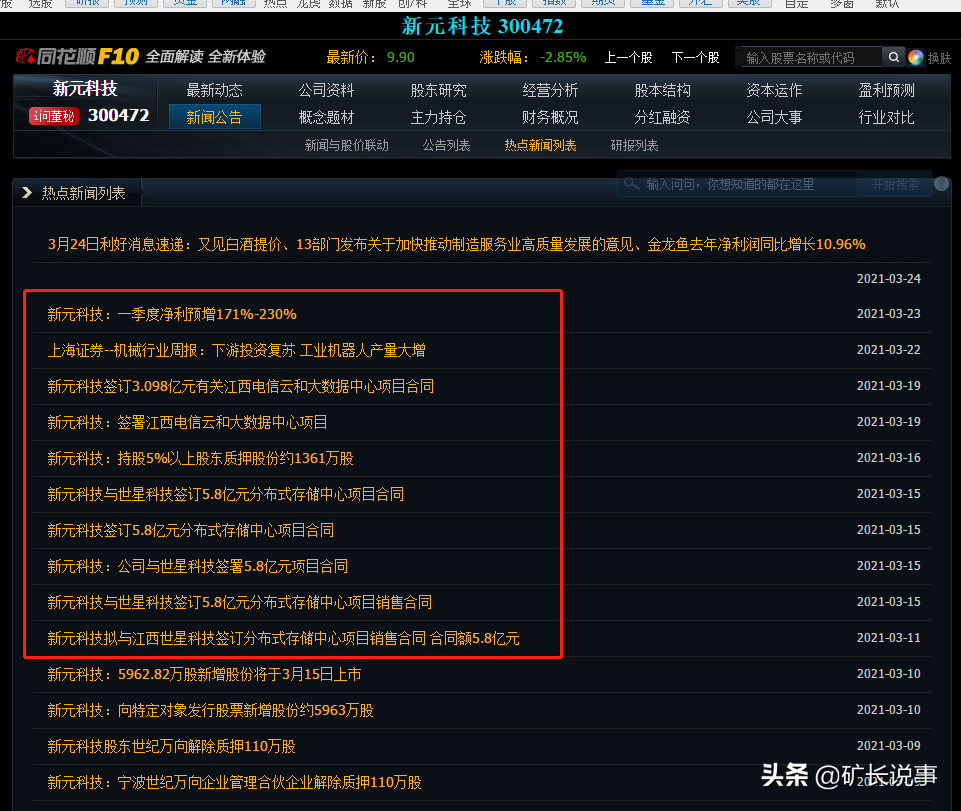
Task: Switch to 公告列表 sub-tab
Action: coord(446,145)
